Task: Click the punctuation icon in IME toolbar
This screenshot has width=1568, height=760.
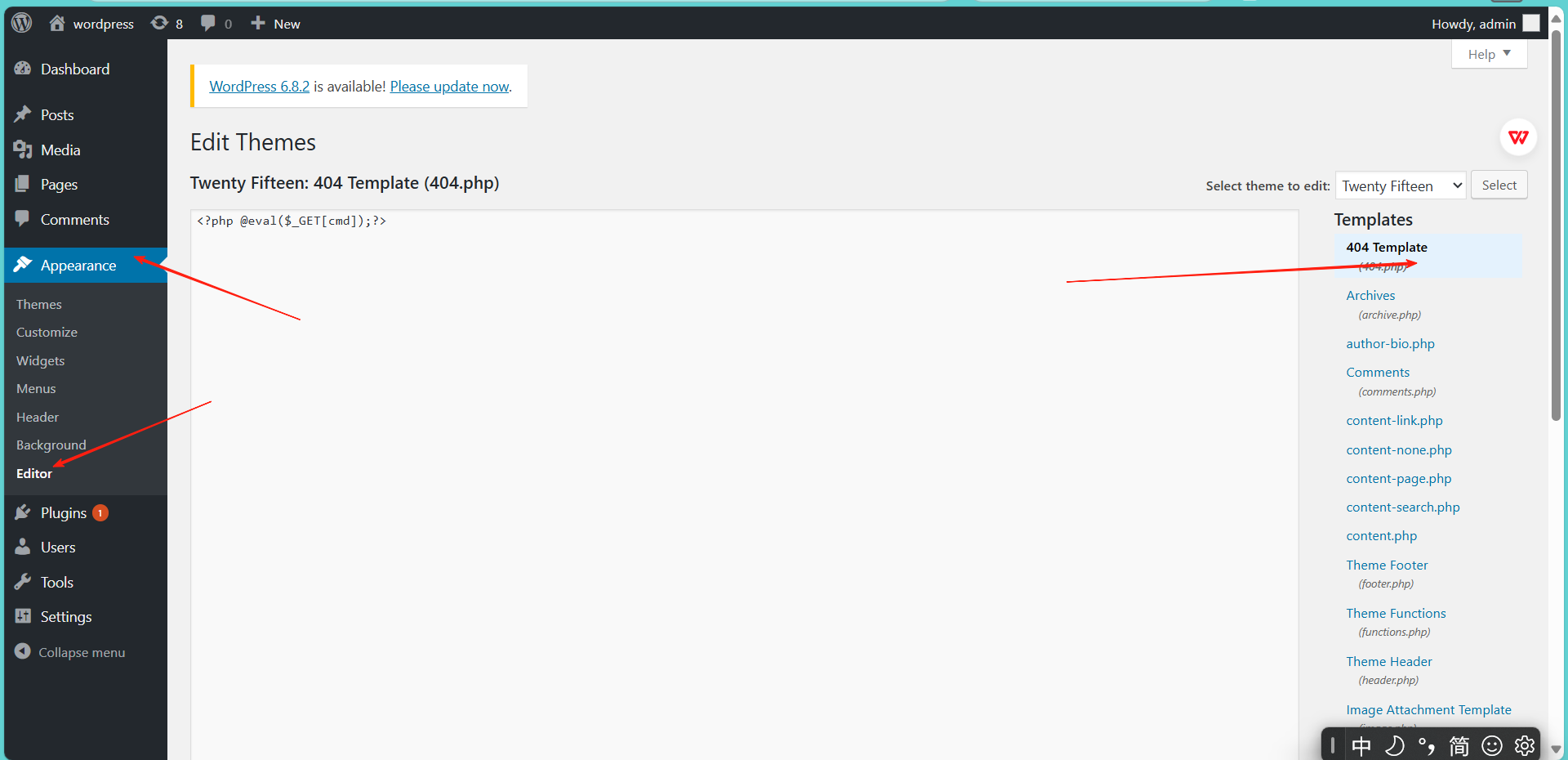Action: point(1427,745)
